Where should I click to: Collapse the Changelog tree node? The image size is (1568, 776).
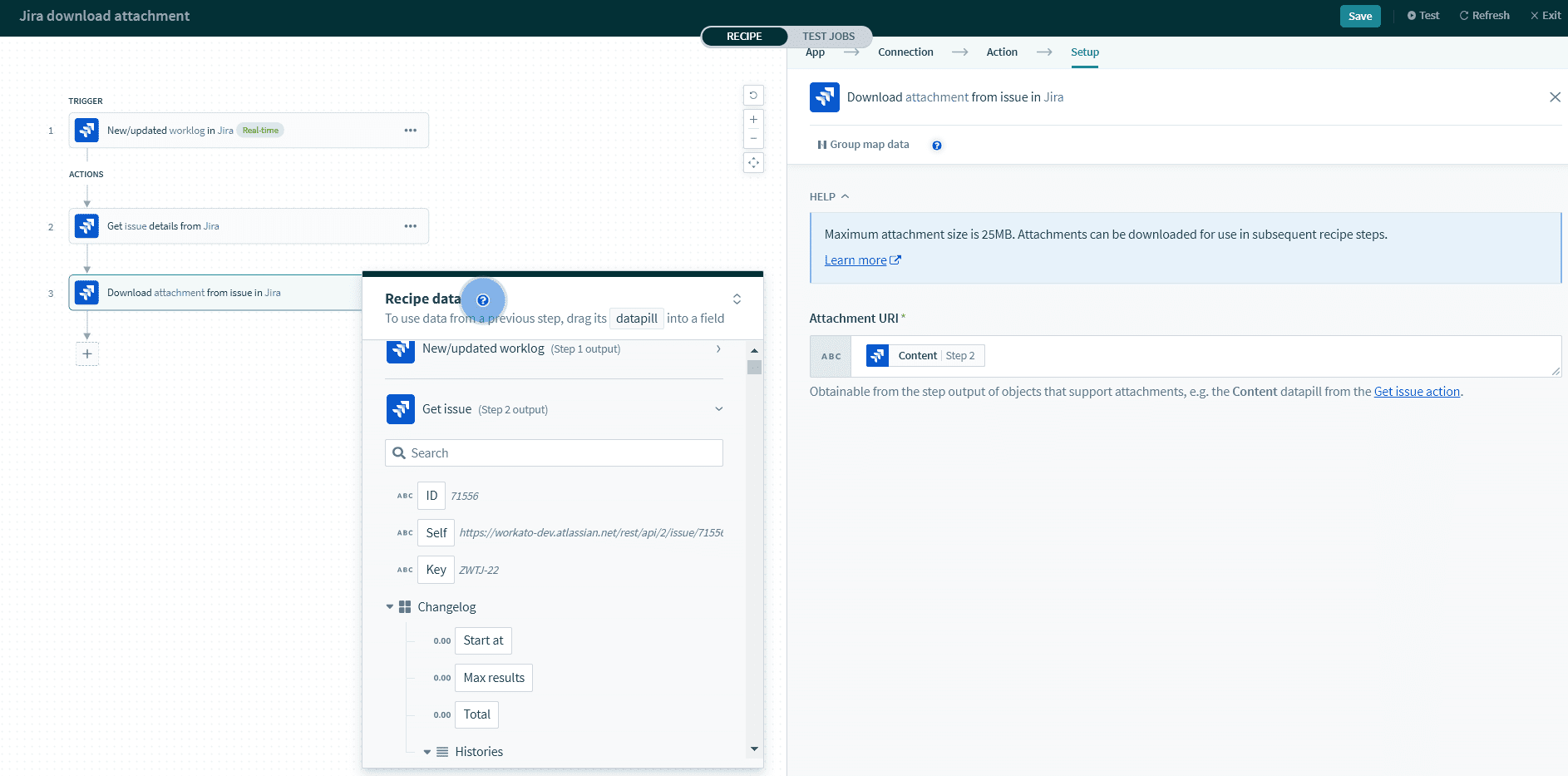390,607
